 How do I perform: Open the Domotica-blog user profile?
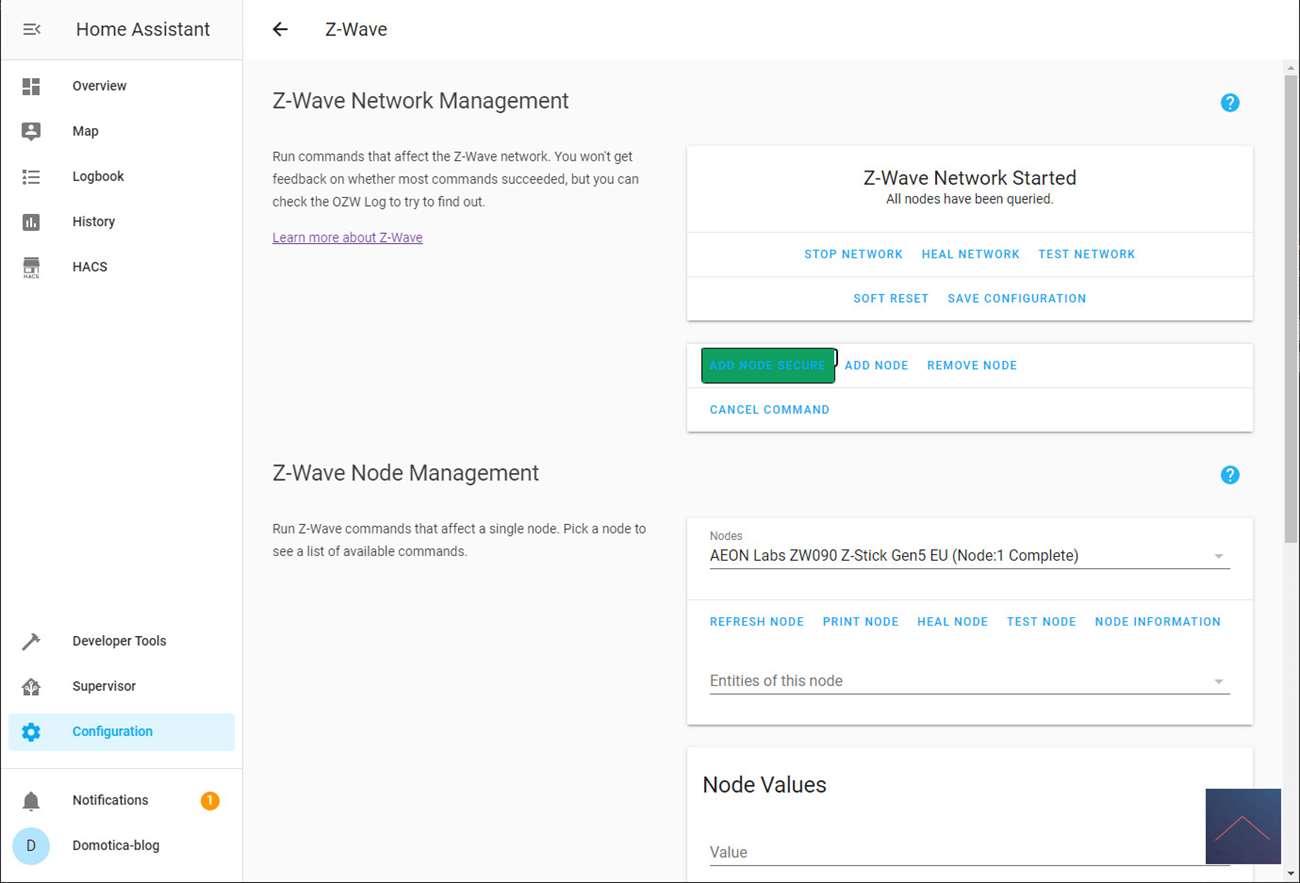115,845
